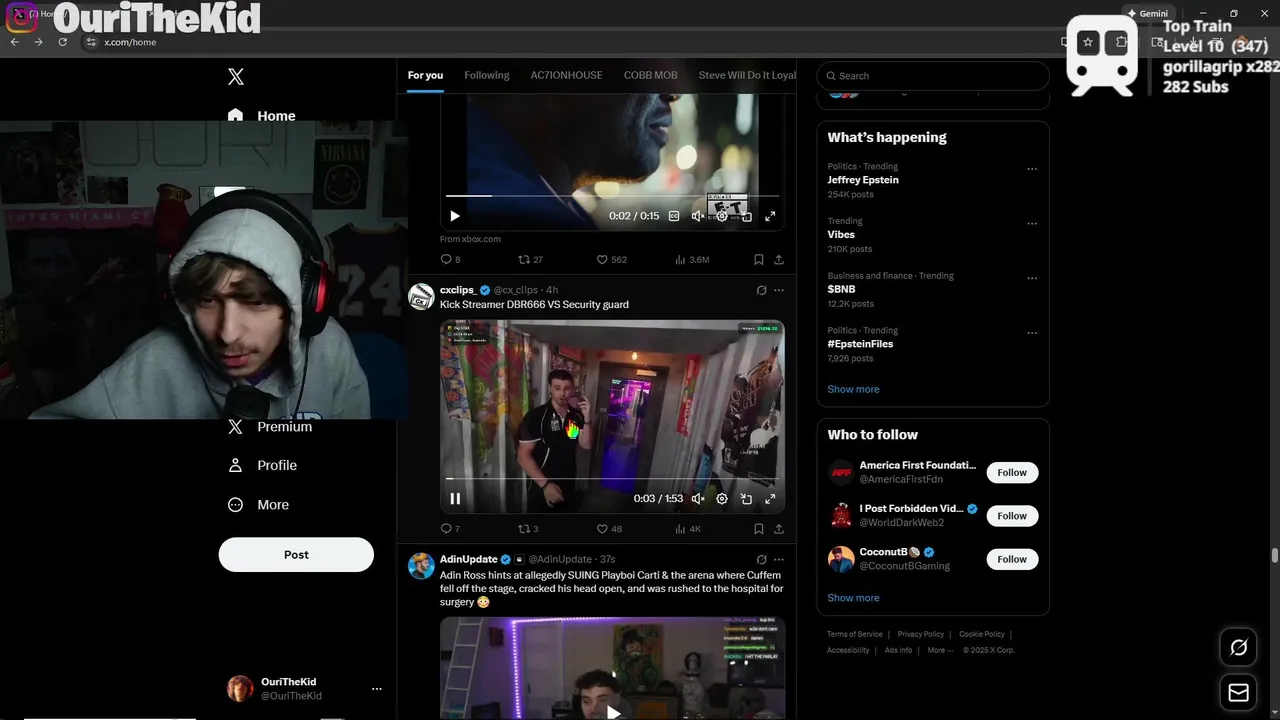This screenshot has height=720, width=1280.
Task: Click the Post button
Action: tap(296, 555)
